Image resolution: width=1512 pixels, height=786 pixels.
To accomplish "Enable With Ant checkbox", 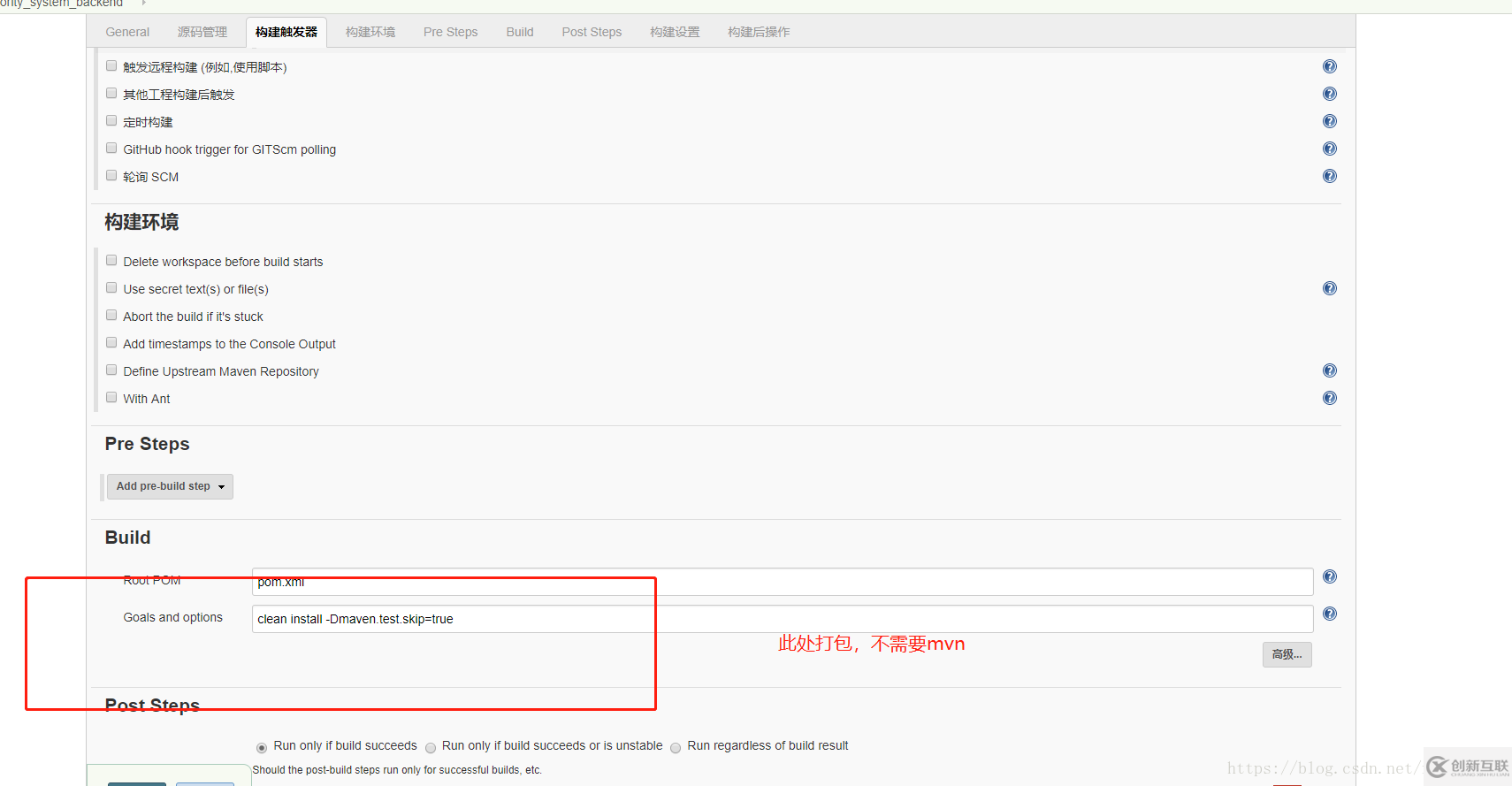I will pyautogui.click(x=111, y=397).
